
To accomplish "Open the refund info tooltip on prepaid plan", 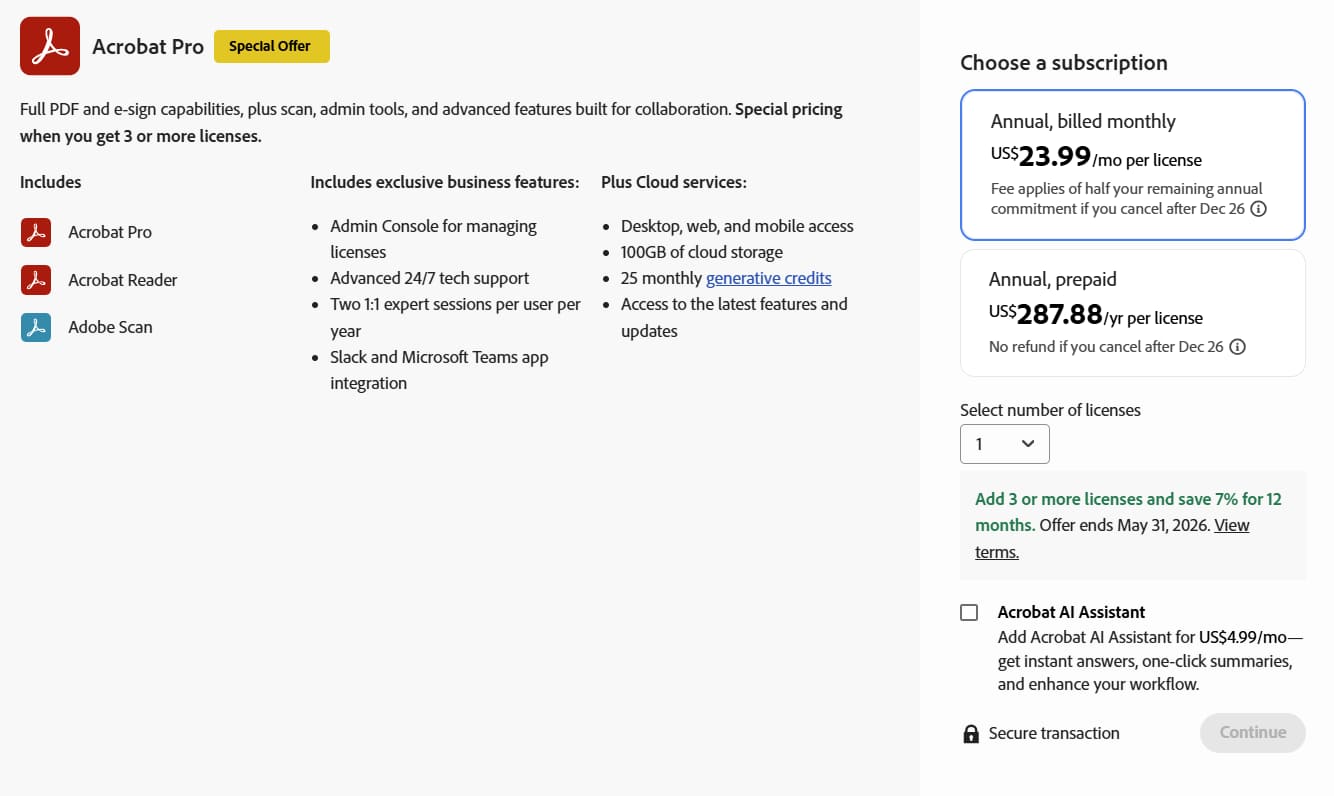I will 1238,346.
